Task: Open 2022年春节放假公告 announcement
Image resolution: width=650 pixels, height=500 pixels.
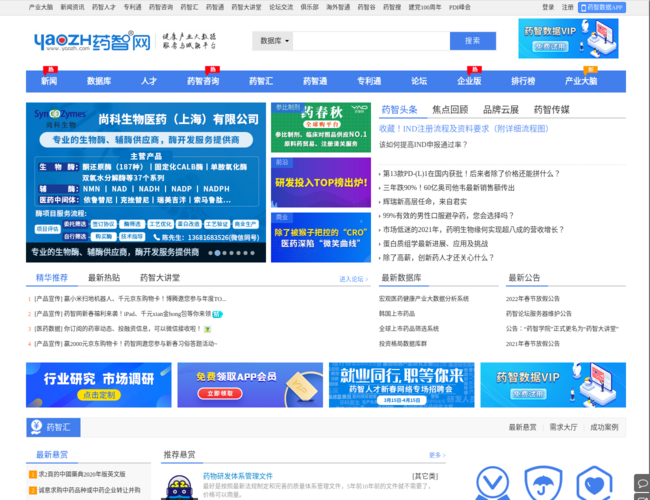Action: pos(533,299)
